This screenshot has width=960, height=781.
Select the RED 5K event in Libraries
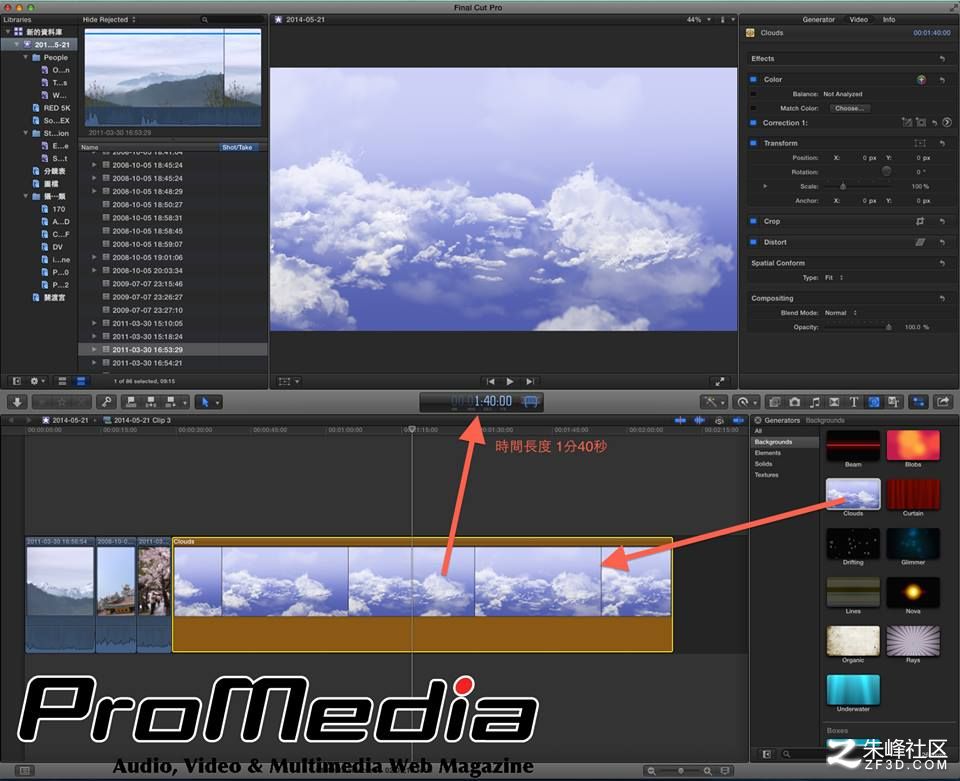click(56, 108)
